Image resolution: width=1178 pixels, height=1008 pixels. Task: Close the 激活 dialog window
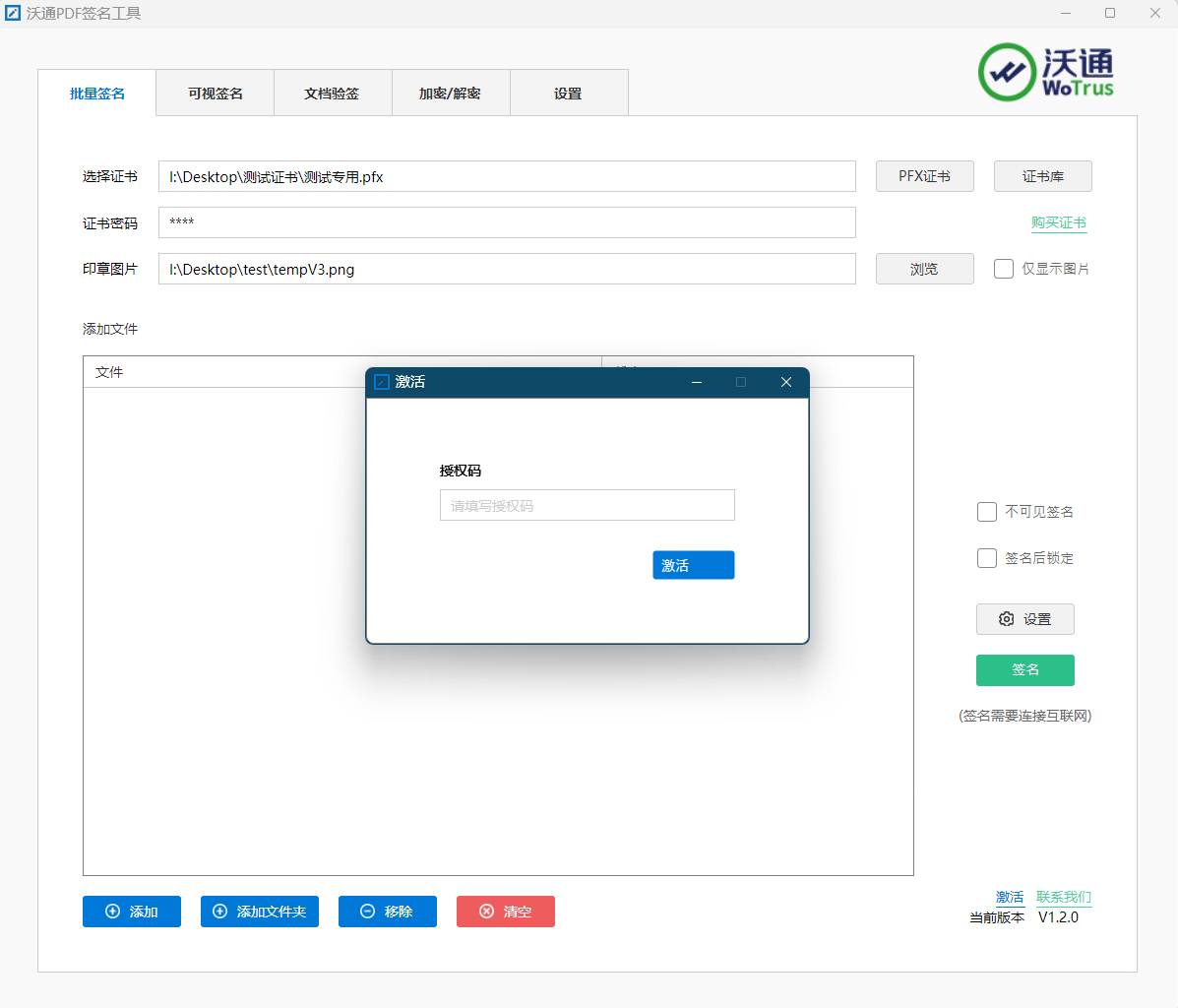785,382
